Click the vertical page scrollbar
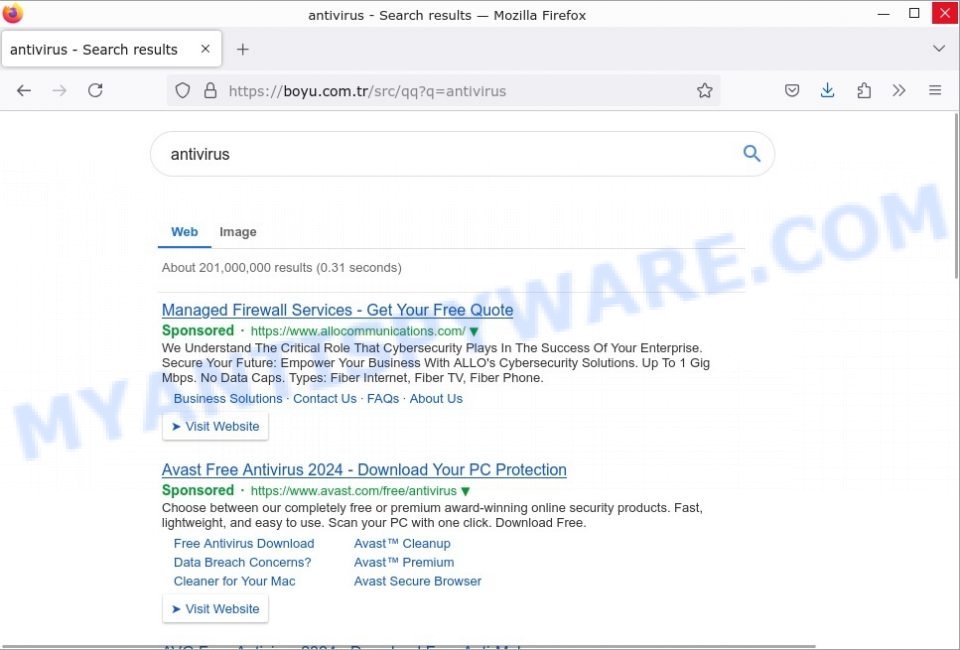Image resolution: width=960 pixels, height=650 pixels. coord(956,196)
